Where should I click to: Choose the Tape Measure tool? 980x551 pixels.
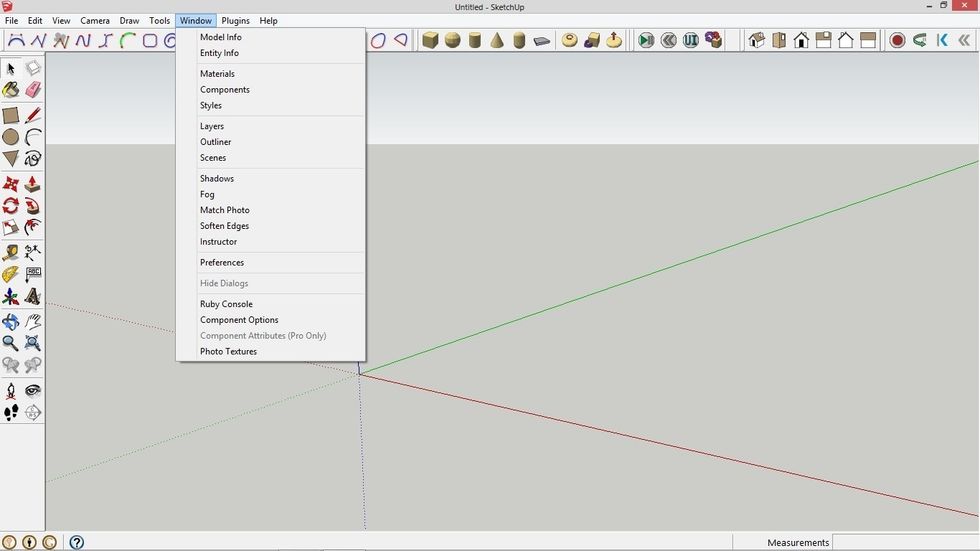(11, 251)
